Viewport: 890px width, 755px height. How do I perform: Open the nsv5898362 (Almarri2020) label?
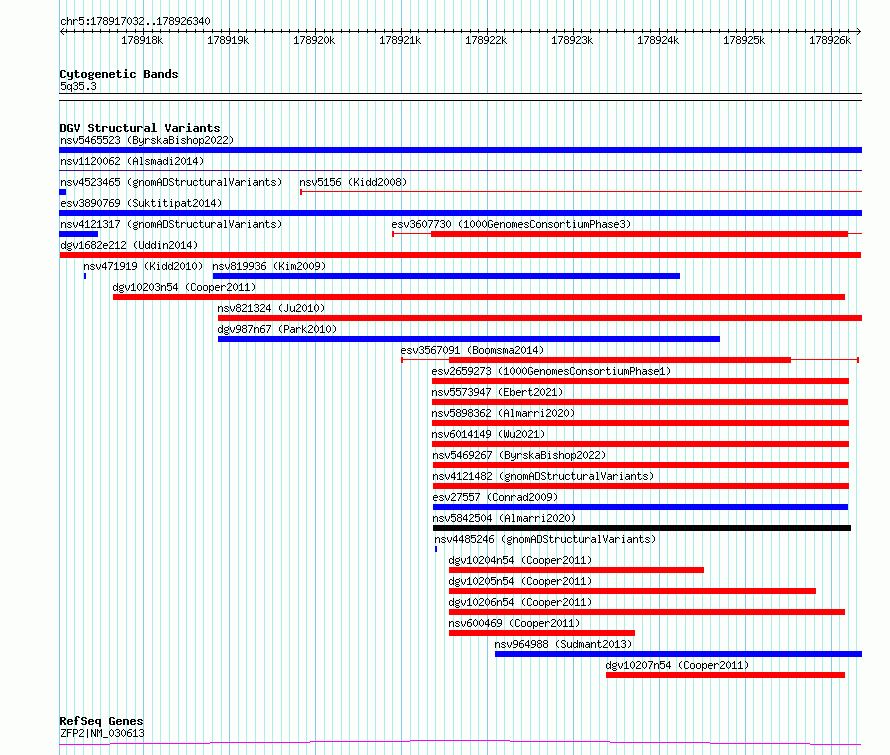[503, 413]
